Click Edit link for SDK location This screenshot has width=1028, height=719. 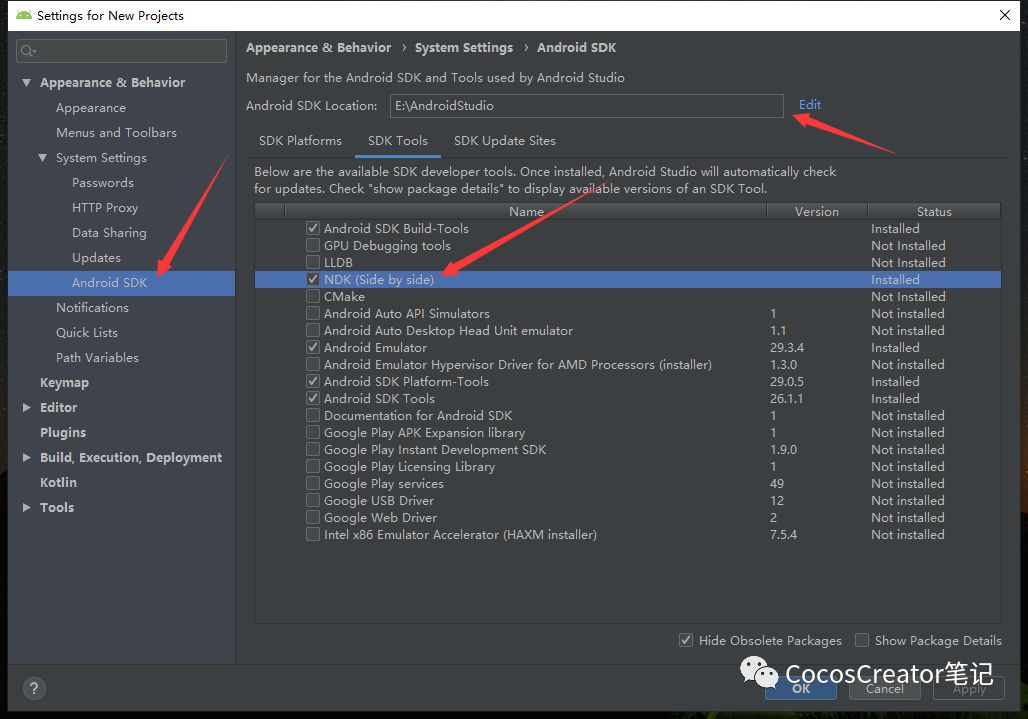pos(810,105)
